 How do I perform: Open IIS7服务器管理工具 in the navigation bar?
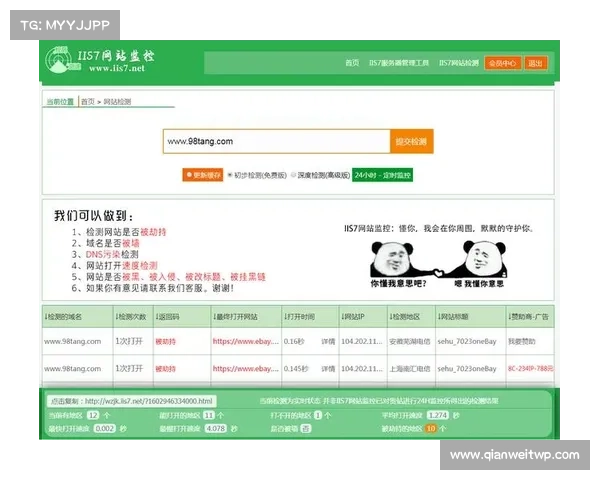(399, 63)
